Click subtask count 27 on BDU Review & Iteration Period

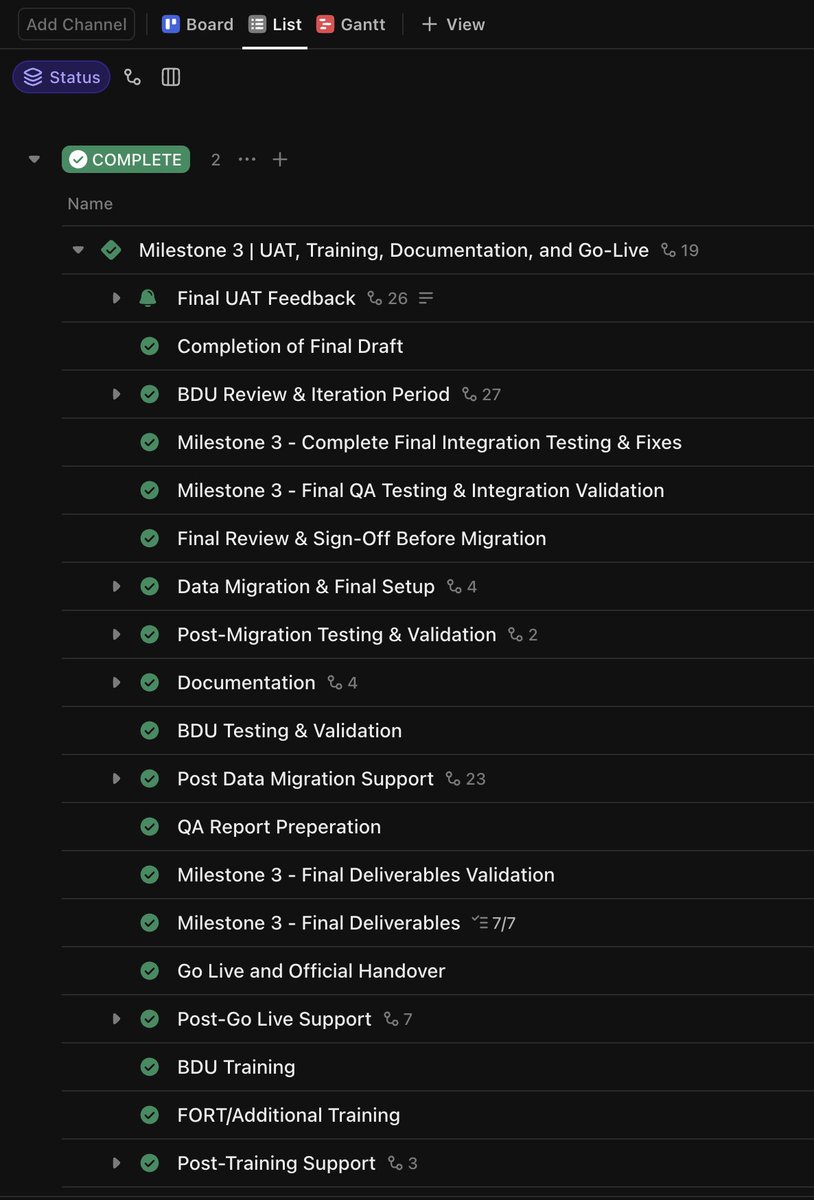[x=481, y=394]
